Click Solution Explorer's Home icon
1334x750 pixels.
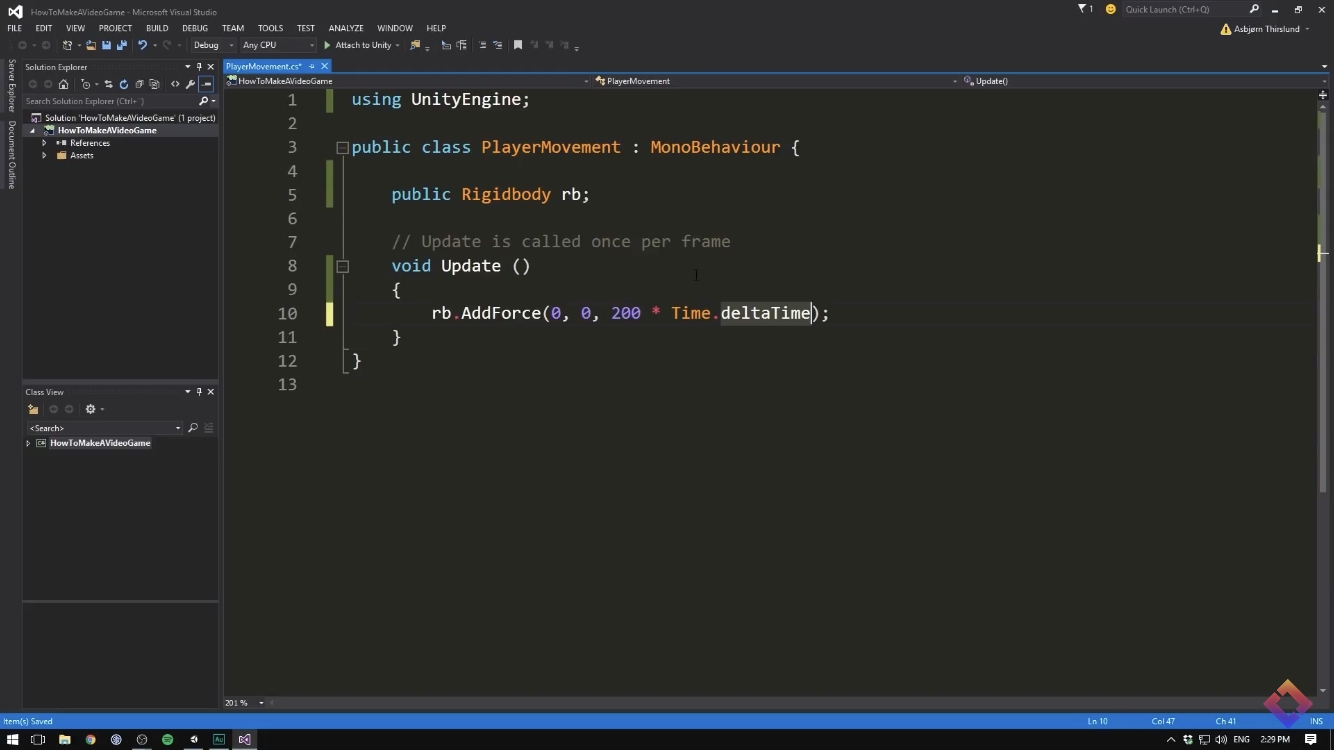63,84
